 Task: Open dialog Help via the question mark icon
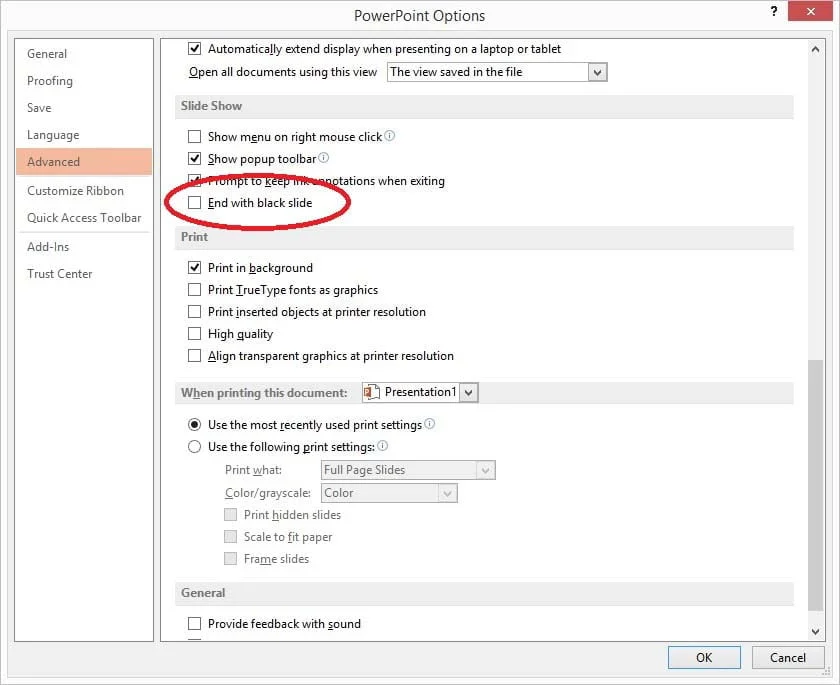click(x=773, y=11)
